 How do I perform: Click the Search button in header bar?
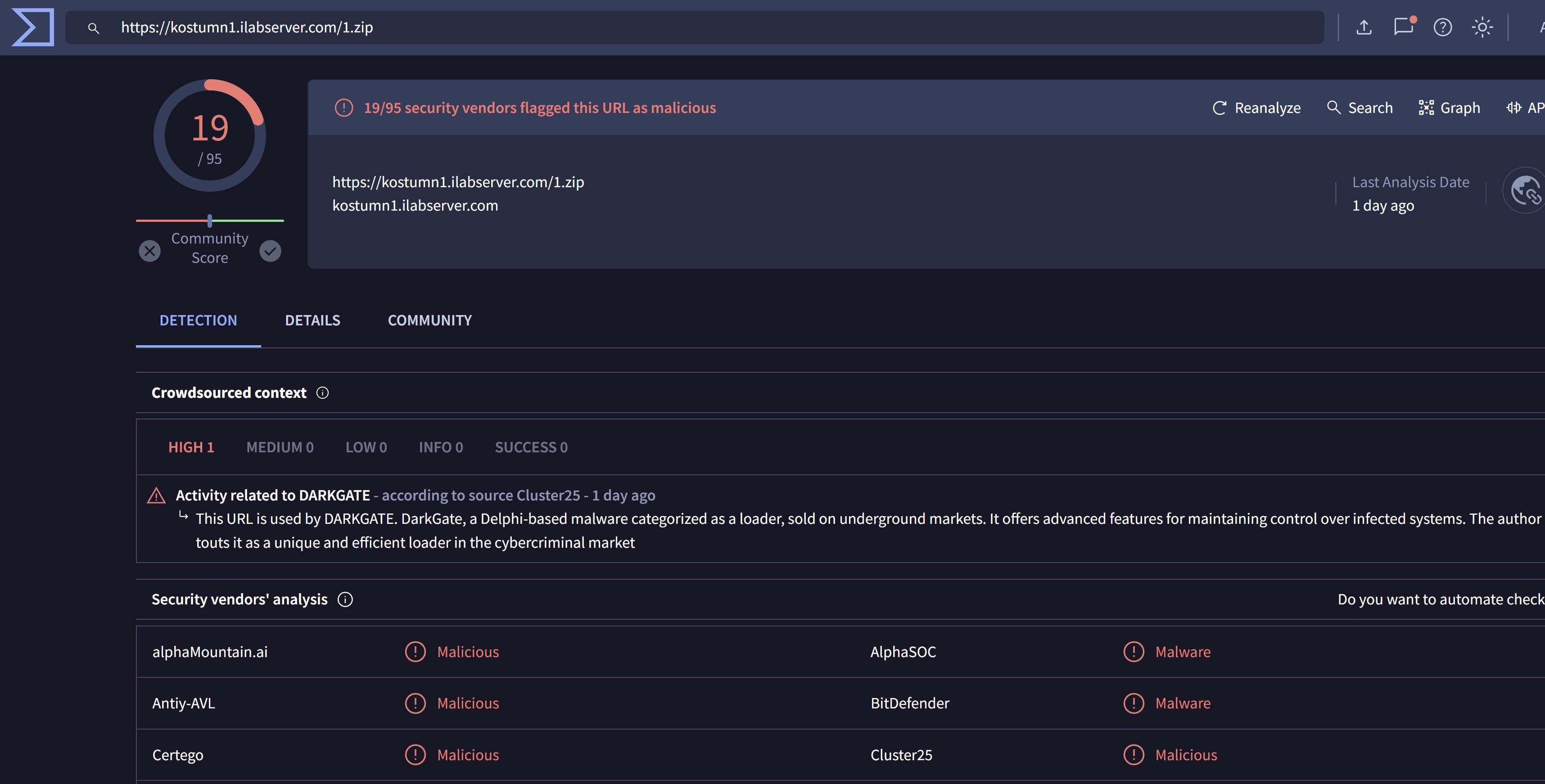[1360, 108]
